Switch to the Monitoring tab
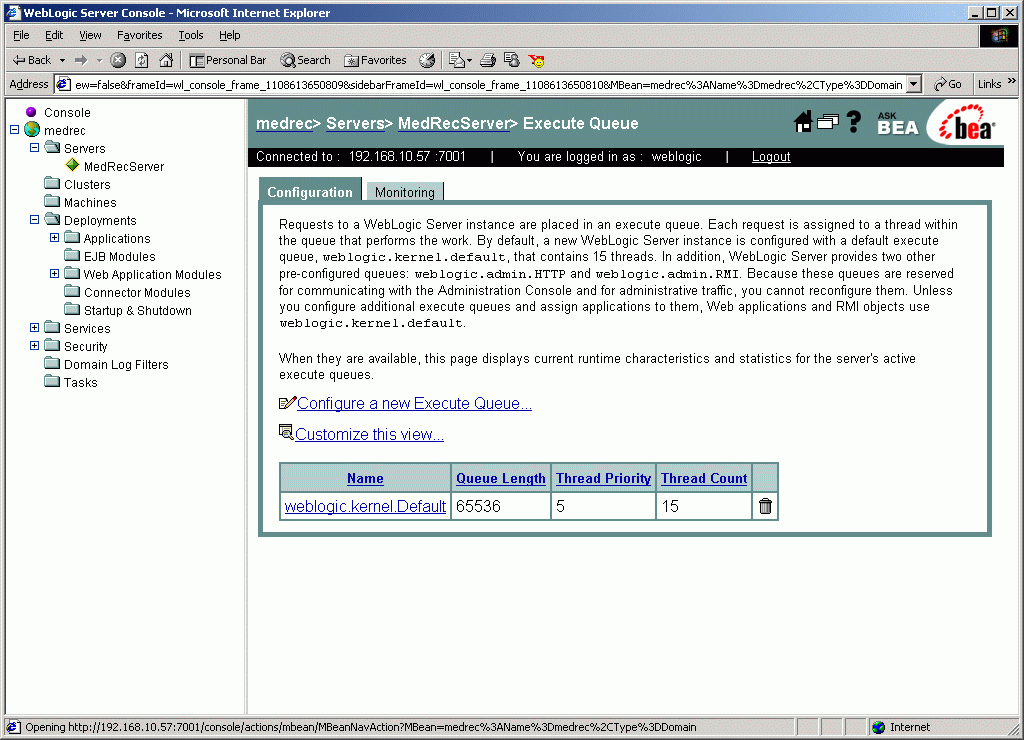 (x=405, y=192)
